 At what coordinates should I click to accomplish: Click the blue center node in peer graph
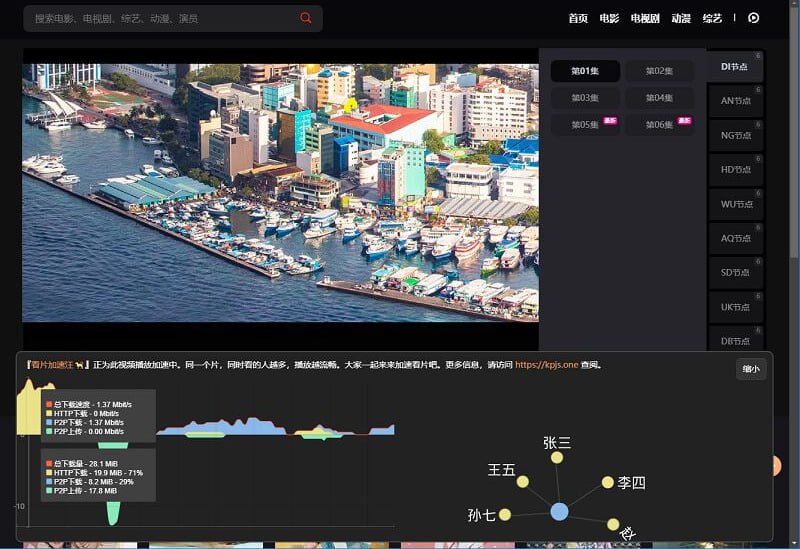click(560, 511)
